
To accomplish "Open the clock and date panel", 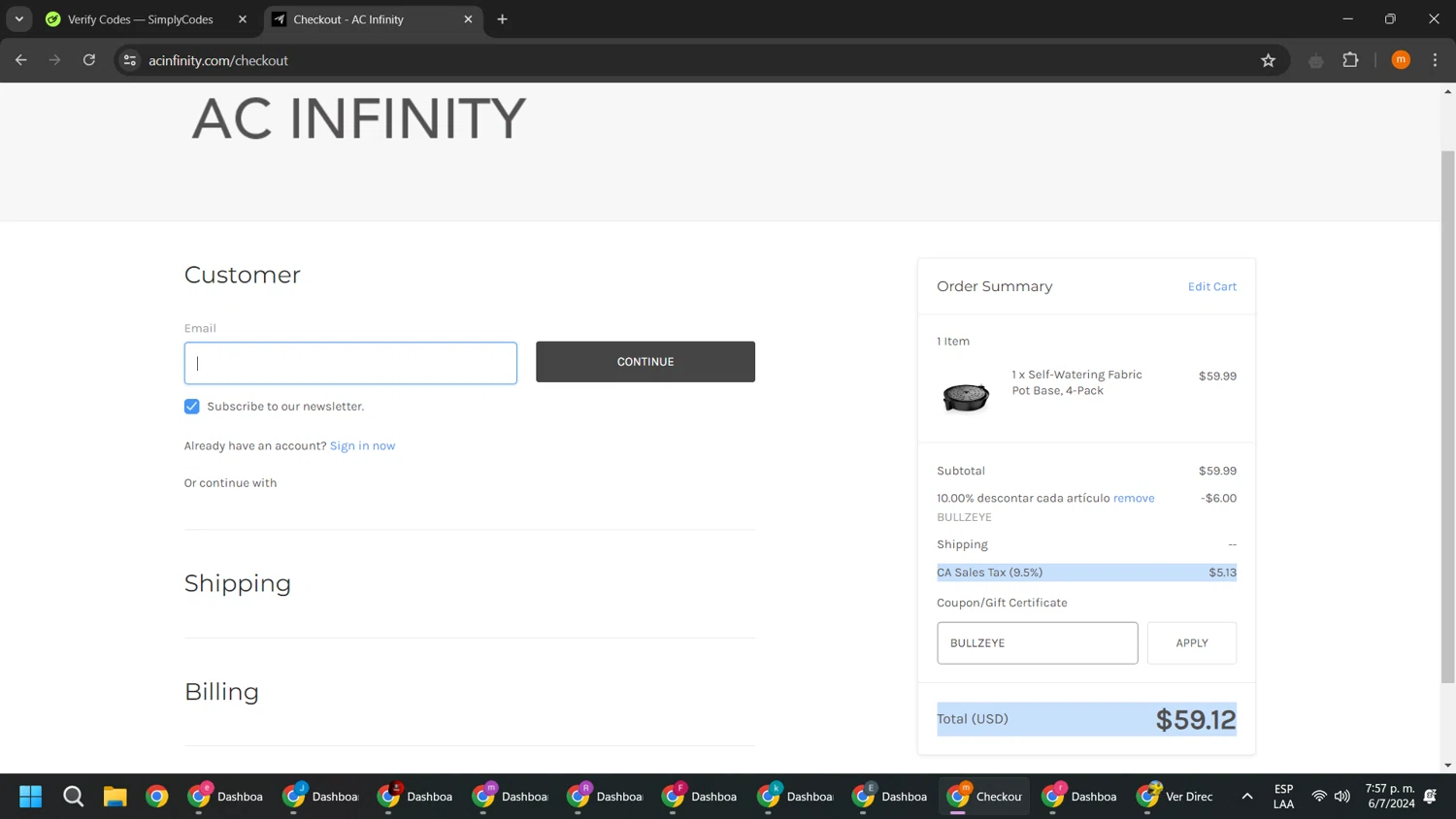I will 1390,797.
